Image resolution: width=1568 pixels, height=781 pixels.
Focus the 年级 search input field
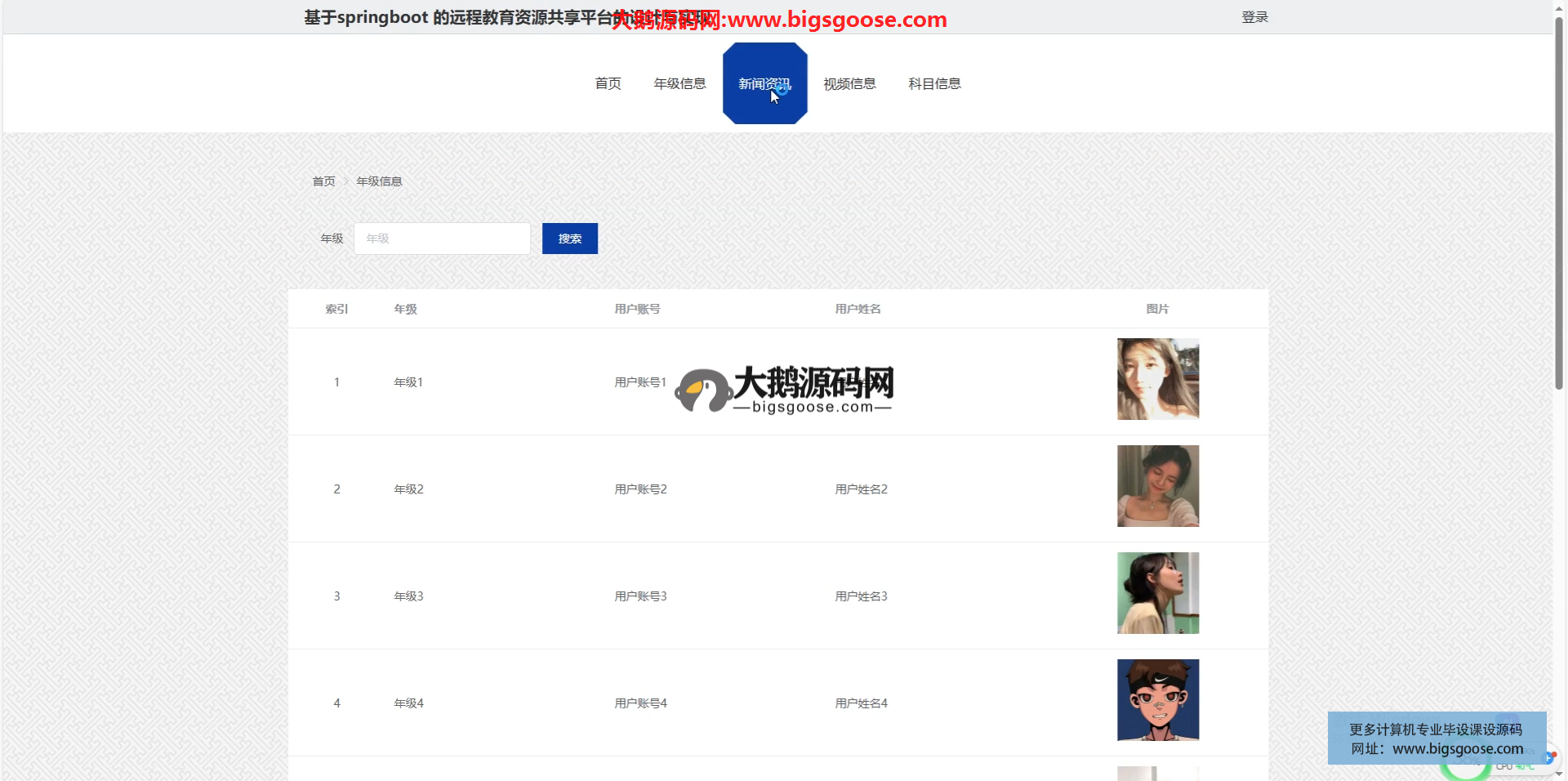442,239
